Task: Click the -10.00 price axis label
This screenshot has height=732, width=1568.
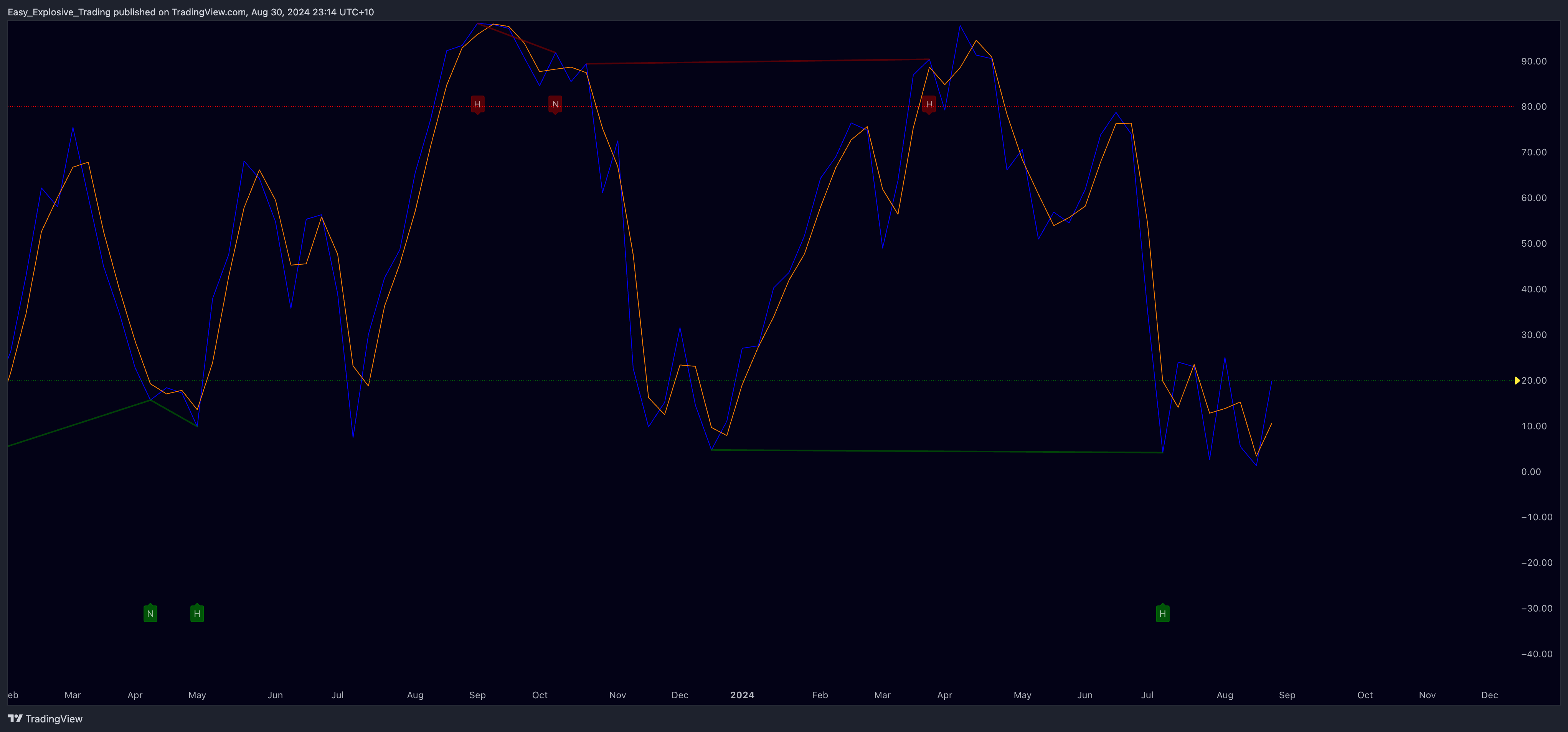Action: (1537, 517)
